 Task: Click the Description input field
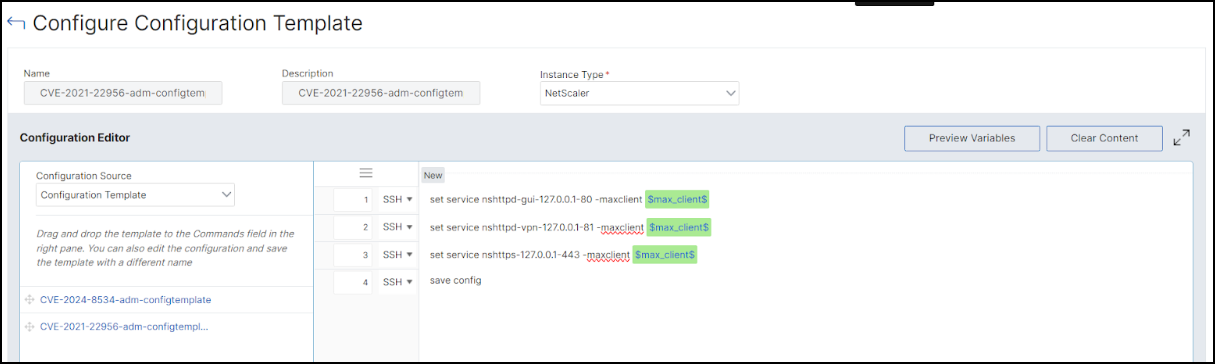click(381, 93)
